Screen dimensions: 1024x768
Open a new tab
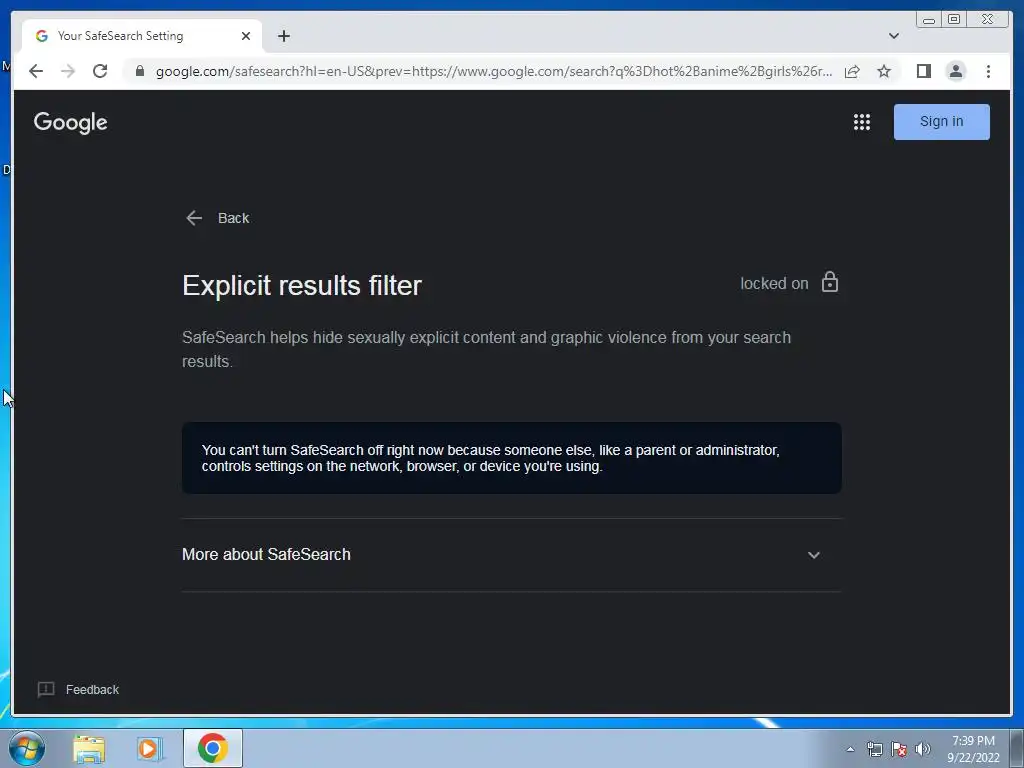[283, 36]
